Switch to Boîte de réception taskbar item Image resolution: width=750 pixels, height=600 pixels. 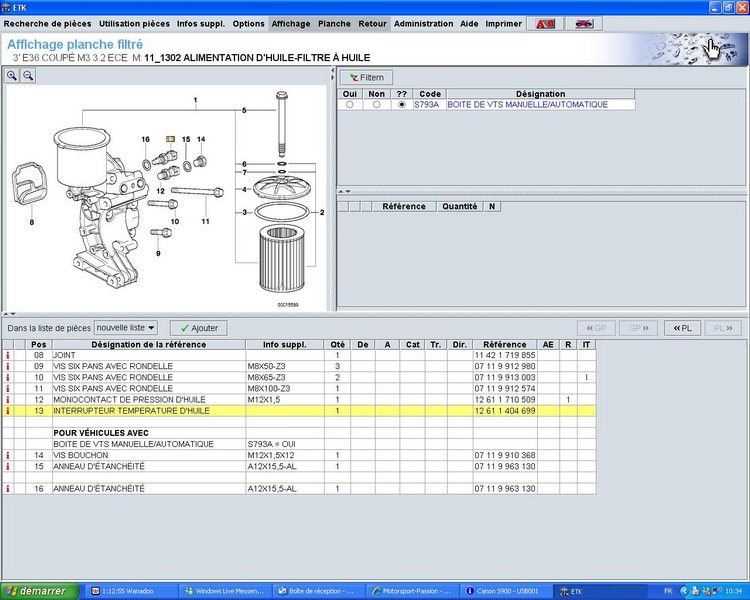pos(317,591)
